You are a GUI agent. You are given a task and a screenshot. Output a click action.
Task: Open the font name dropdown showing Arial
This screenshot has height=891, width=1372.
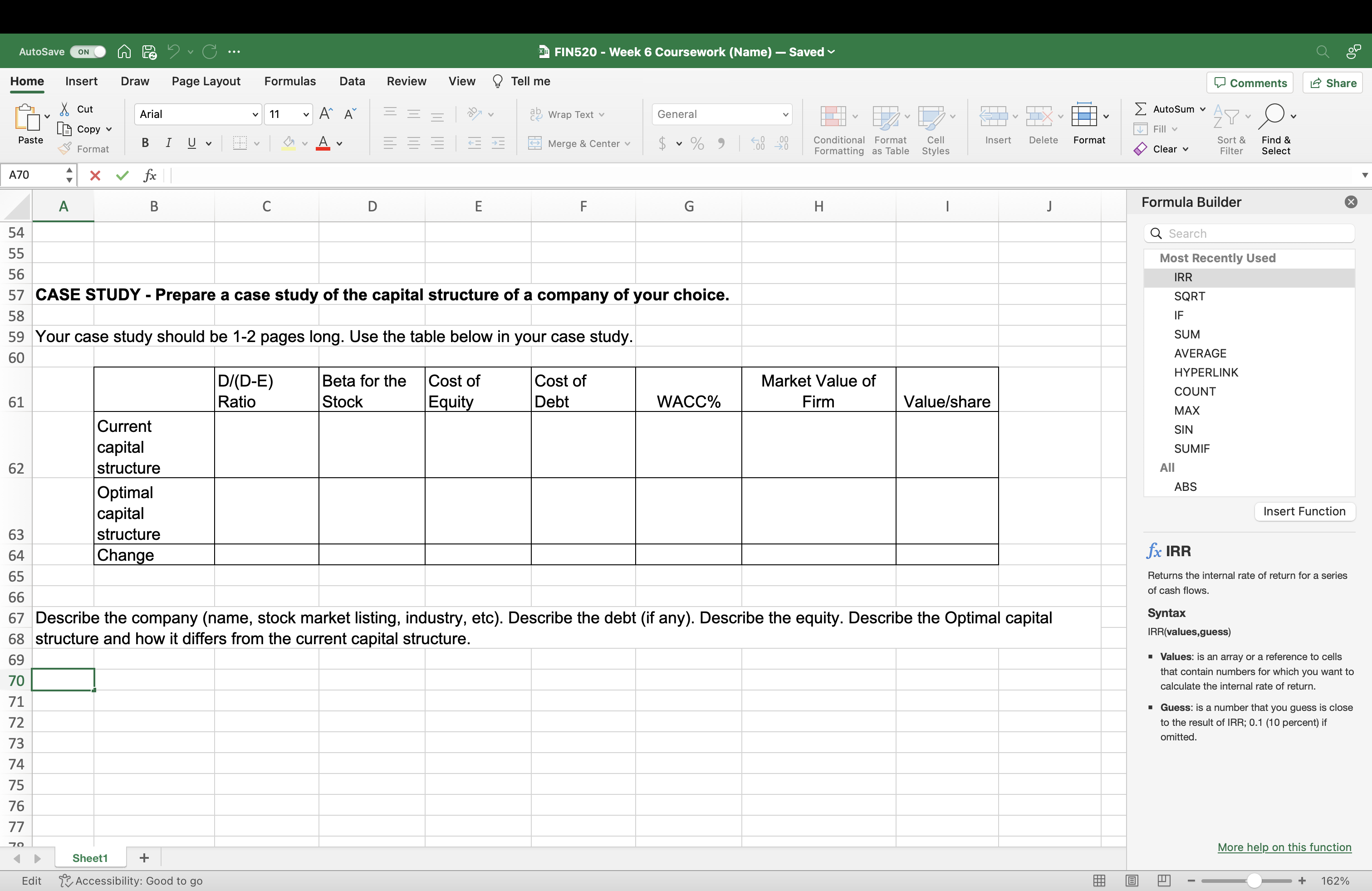(198, 114)
